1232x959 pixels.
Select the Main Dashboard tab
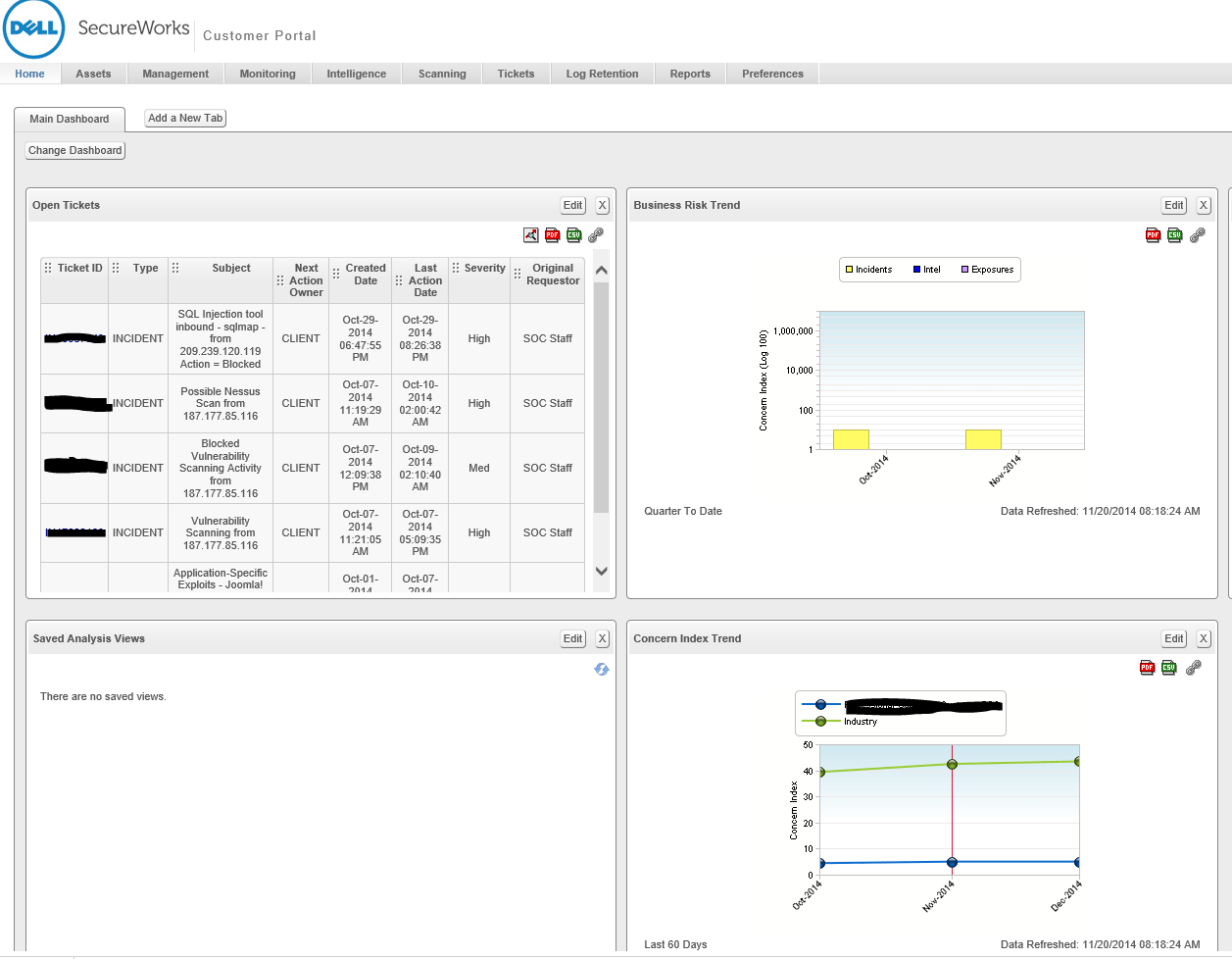pyautogui.click(x=69, y=119)
